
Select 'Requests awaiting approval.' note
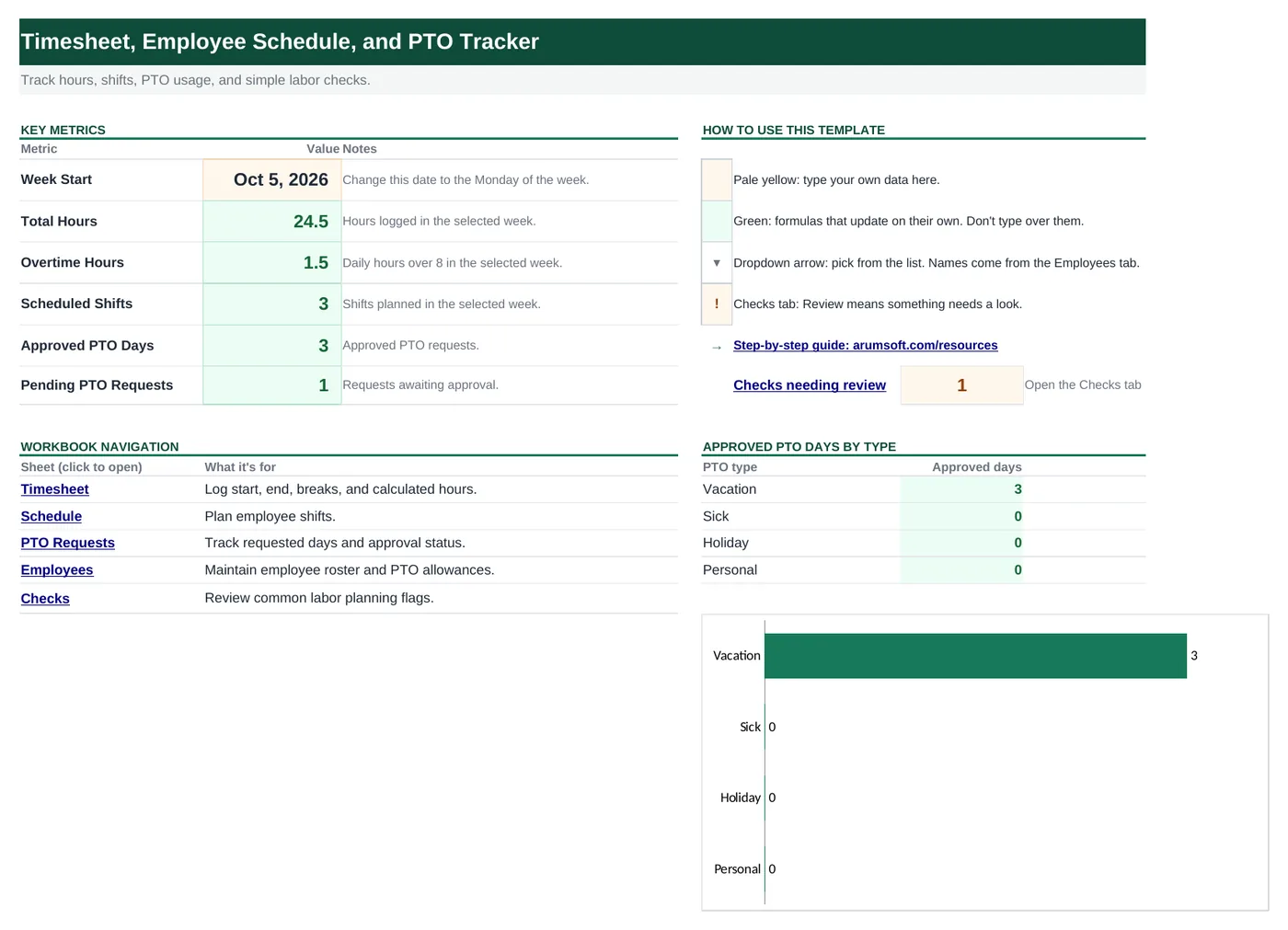420,385
